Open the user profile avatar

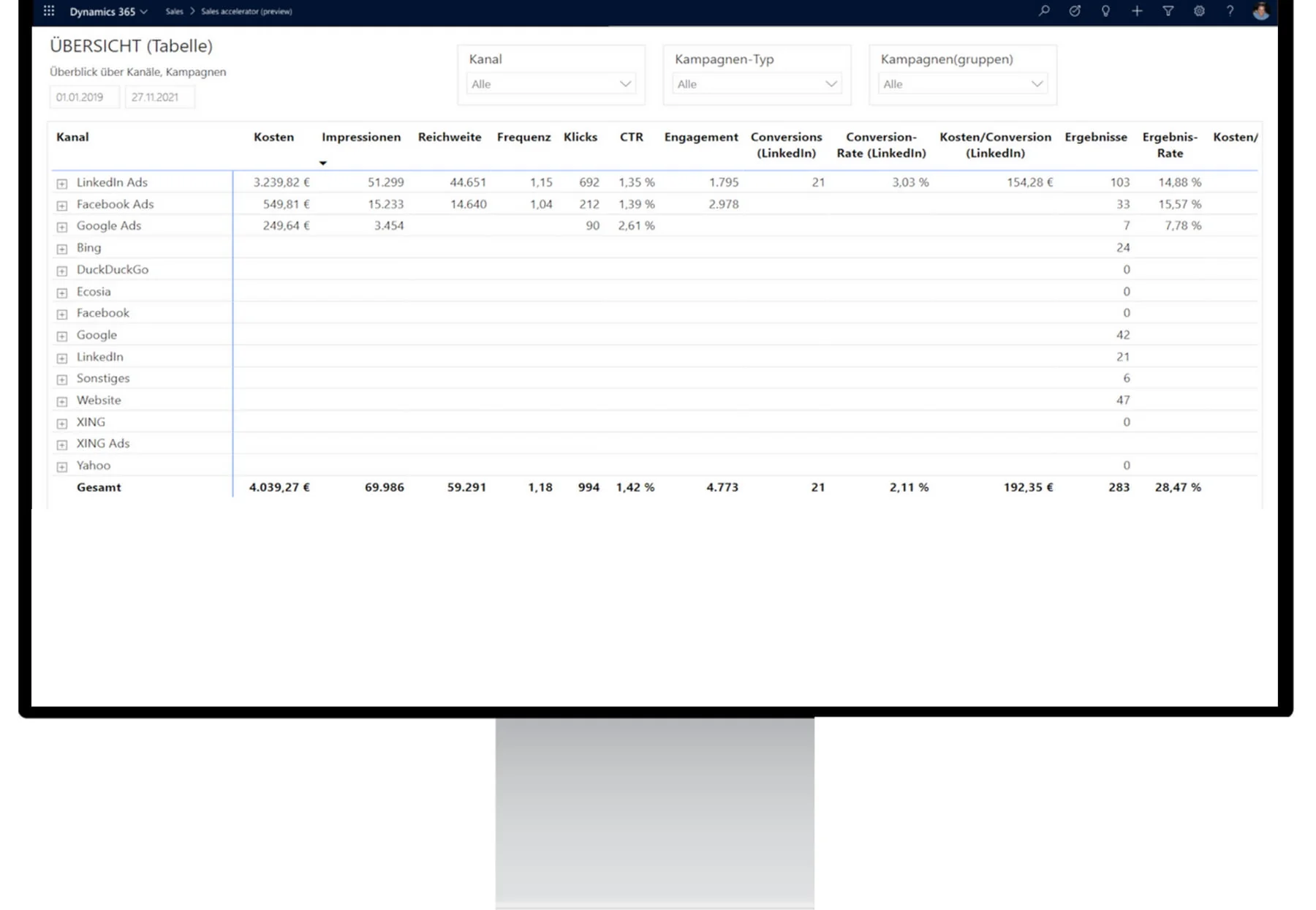(x=1261, y=11)
